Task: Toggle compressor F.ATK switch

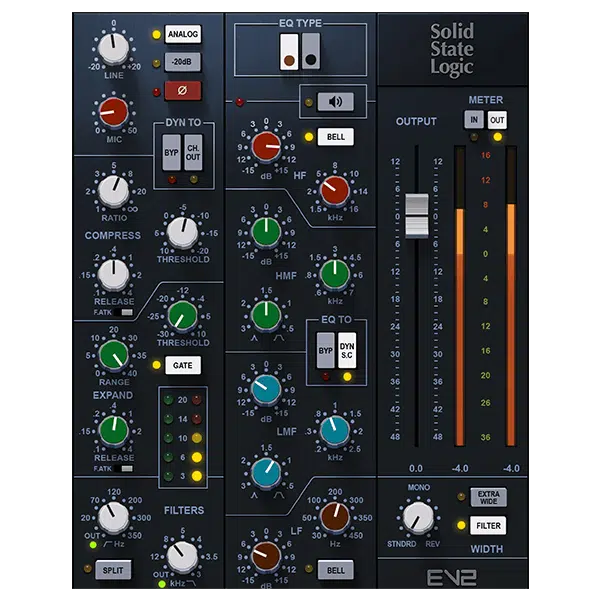Action: tap(123, 312)
